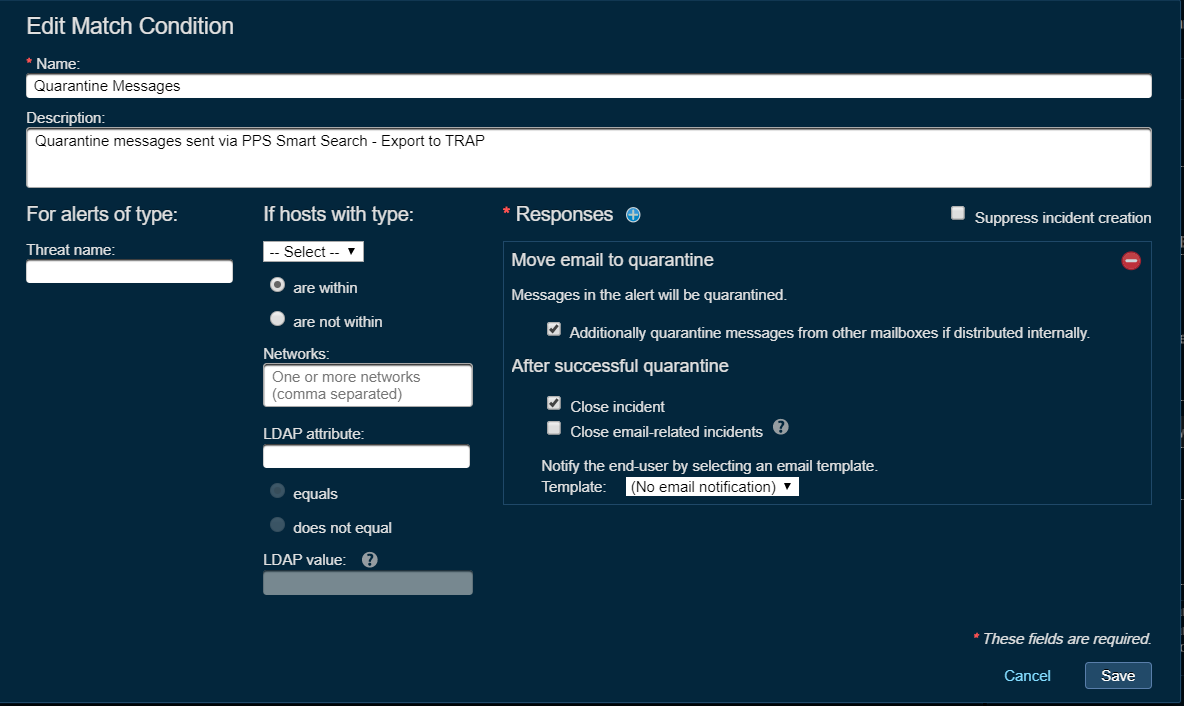Choose the 'are not within' radio option

(x=278, y=320)
